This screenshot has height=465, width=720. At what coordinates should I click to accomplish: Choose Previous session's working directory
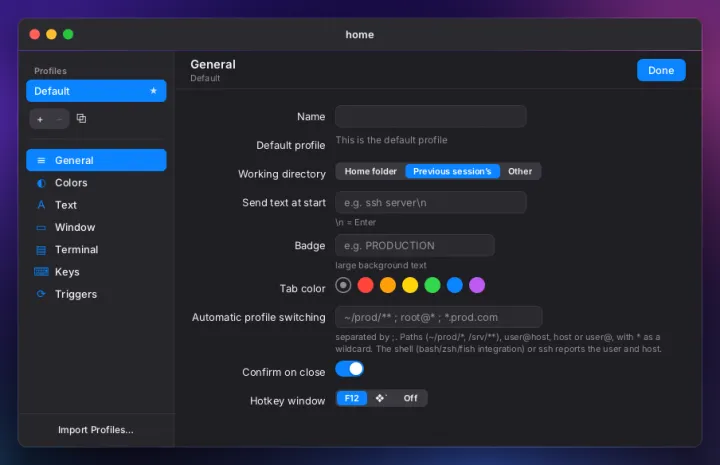[452, 171]
